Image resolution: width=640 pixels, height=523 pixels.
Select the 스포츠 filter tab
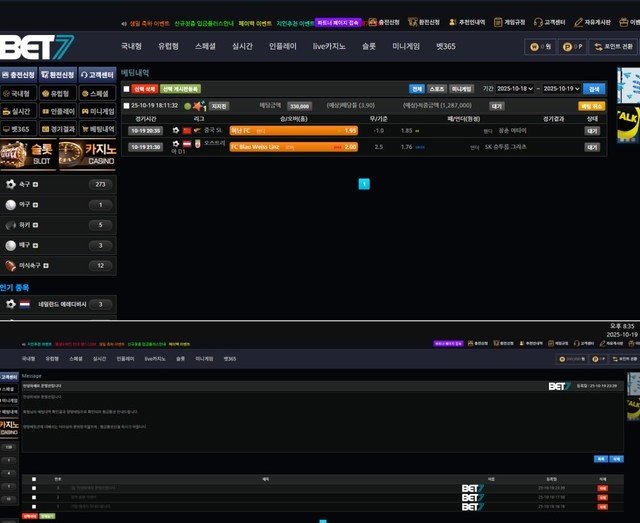pos(437,89)
